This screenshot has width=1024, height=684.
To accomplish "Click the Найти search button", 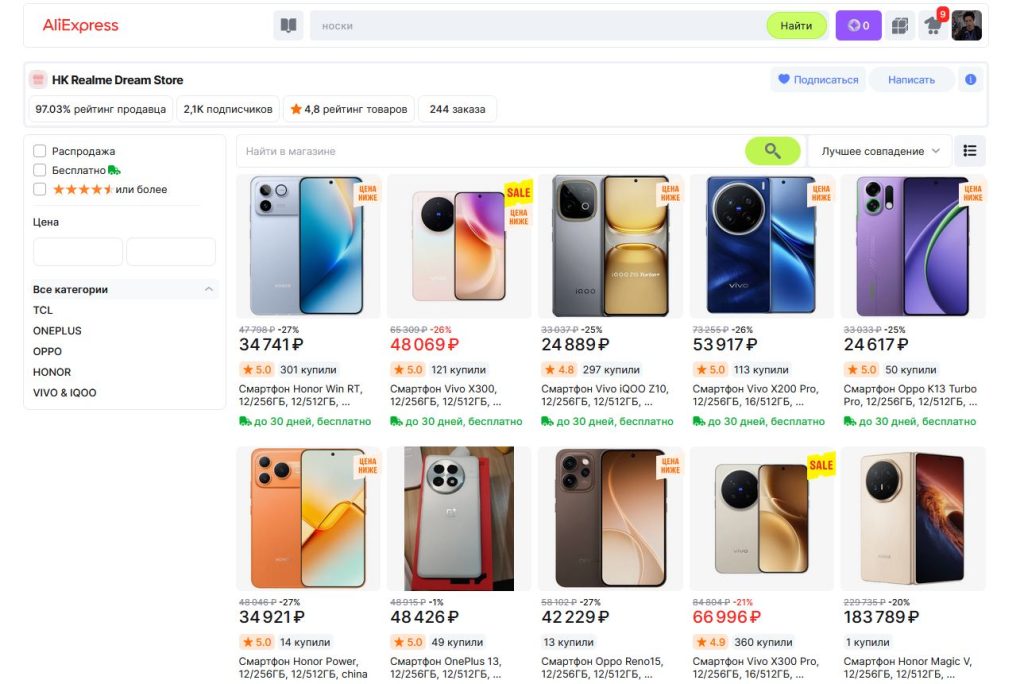I will [x=796, y=26].
